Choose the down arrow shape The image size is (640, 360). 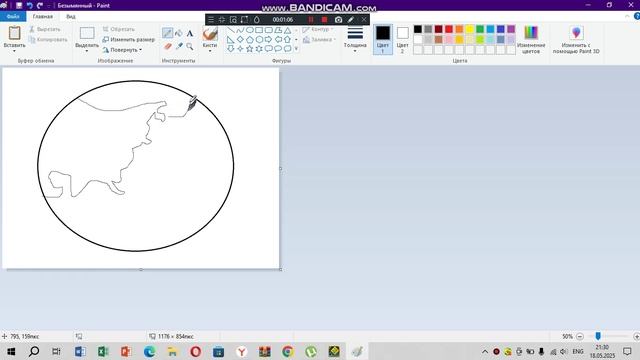coord(231,49)
